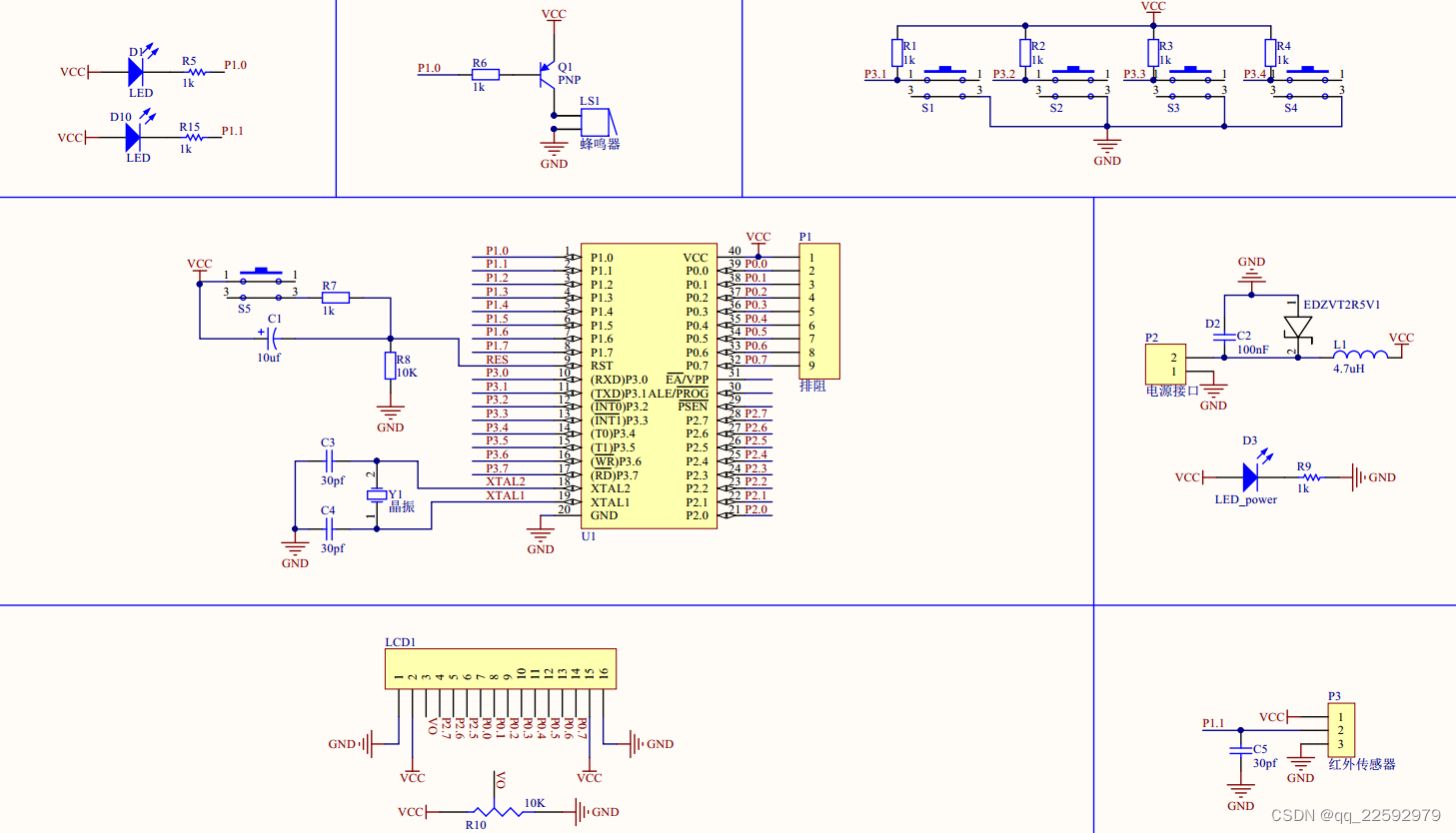The width and height of the screenshot is (1456, 833).
Task: Click the D2 zener diode symbol
Action: coord(1298,327)
